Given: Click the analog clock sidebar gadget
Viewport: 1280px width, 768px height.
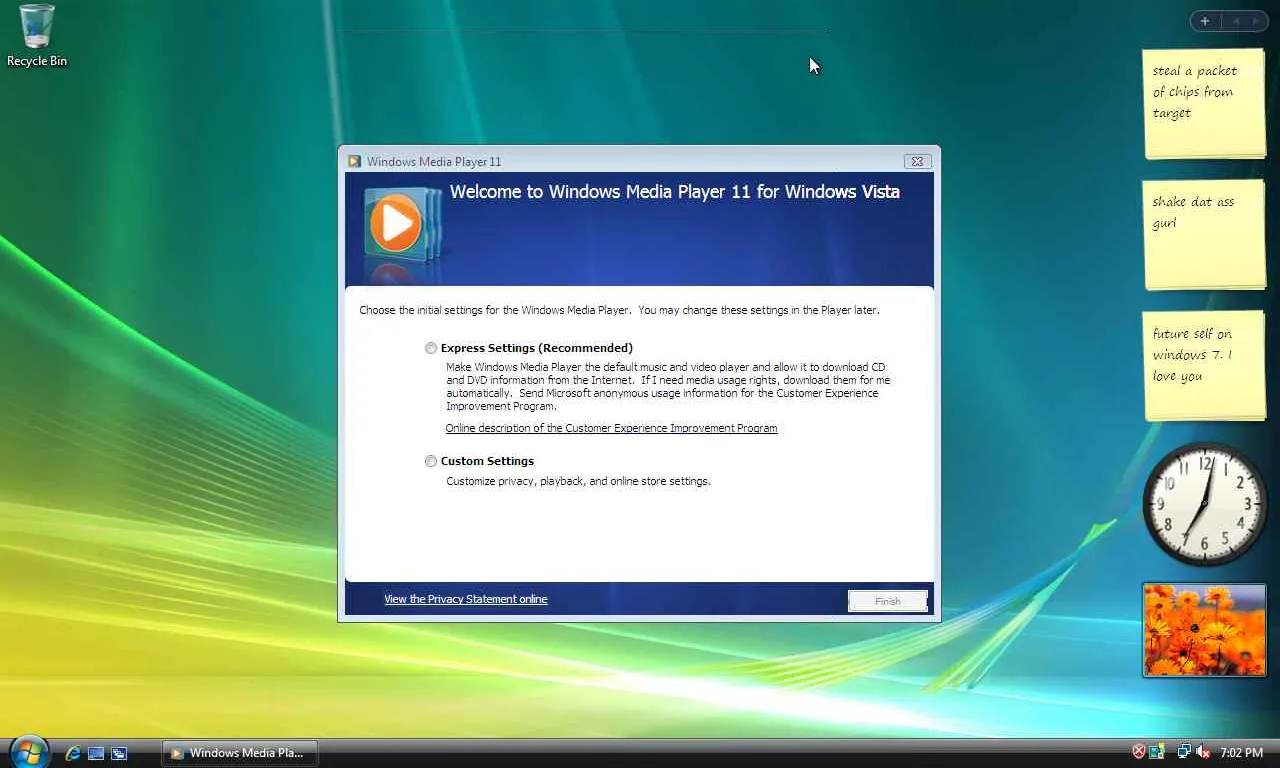Looking at the screenshot, I should click(1204, 504).
